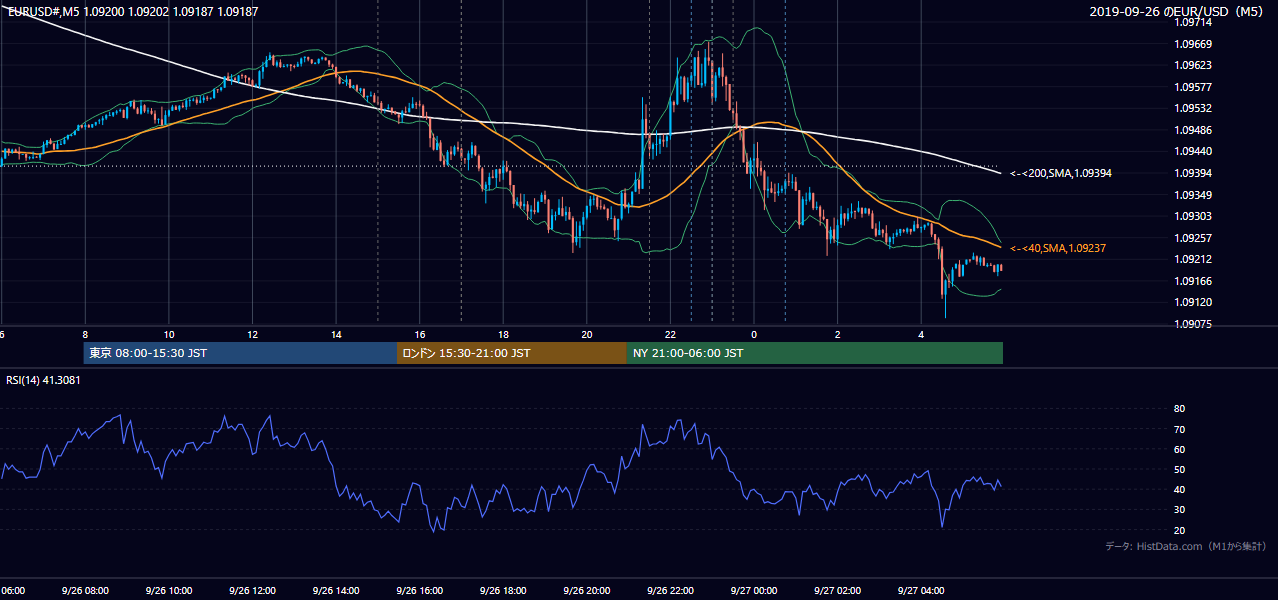Click the NY 21:00-06:00 JST session bar
The height and width of the screenshot is (600, 1278).
click(815, 353)
